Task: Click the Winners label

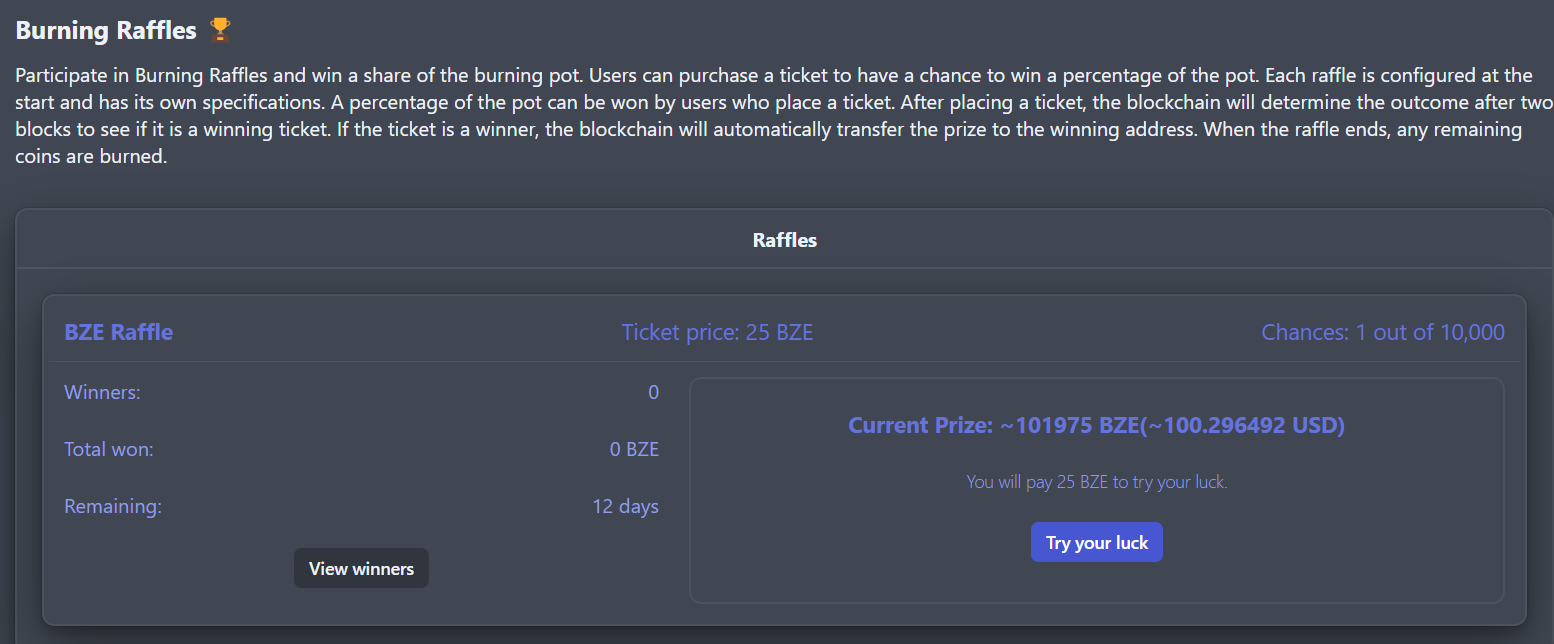Action: (102, 392)
